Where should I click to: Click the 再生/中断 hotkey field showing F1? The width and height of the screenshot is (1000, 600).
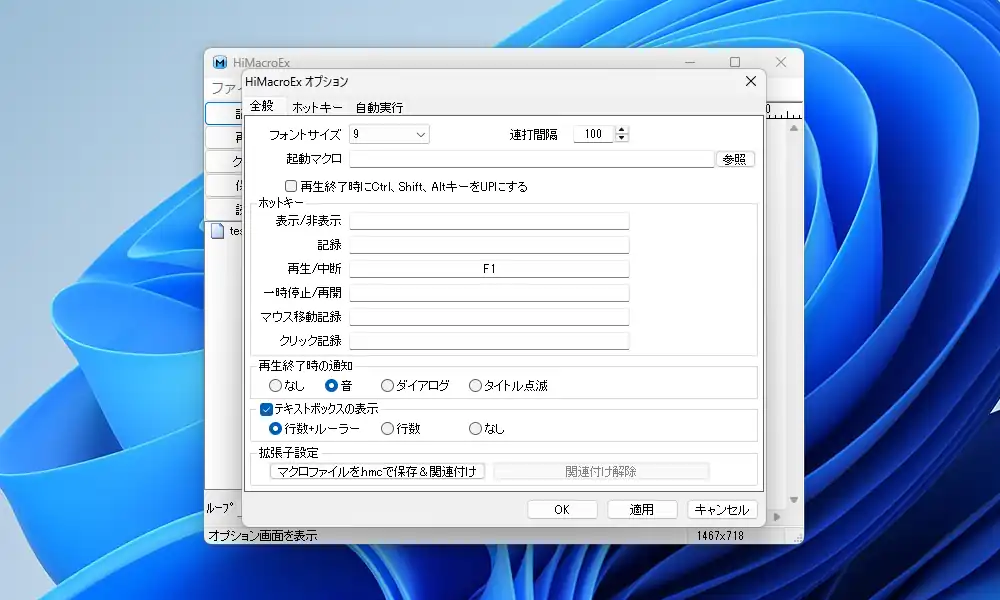tap(489, 268)
